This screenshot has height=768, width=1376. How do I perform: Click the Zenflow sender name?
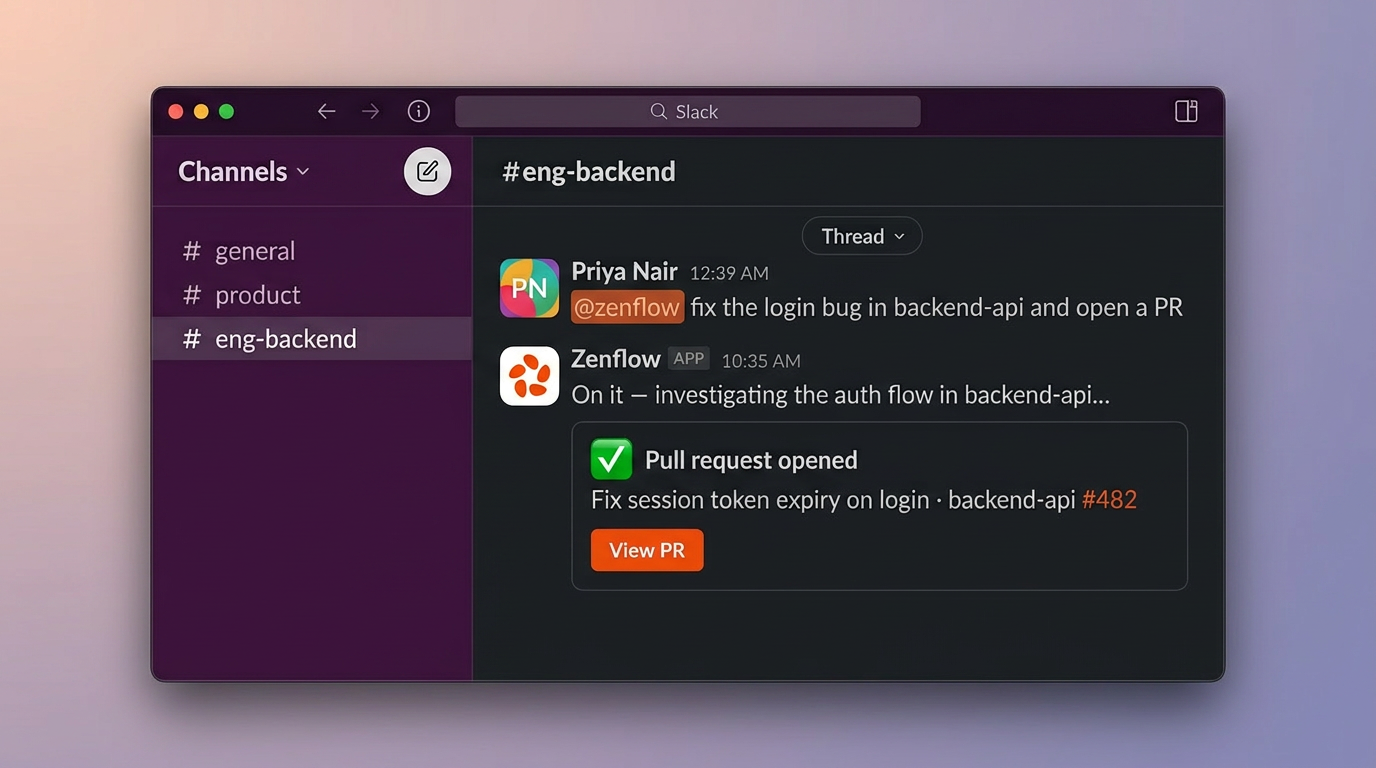tap(616, 359)
